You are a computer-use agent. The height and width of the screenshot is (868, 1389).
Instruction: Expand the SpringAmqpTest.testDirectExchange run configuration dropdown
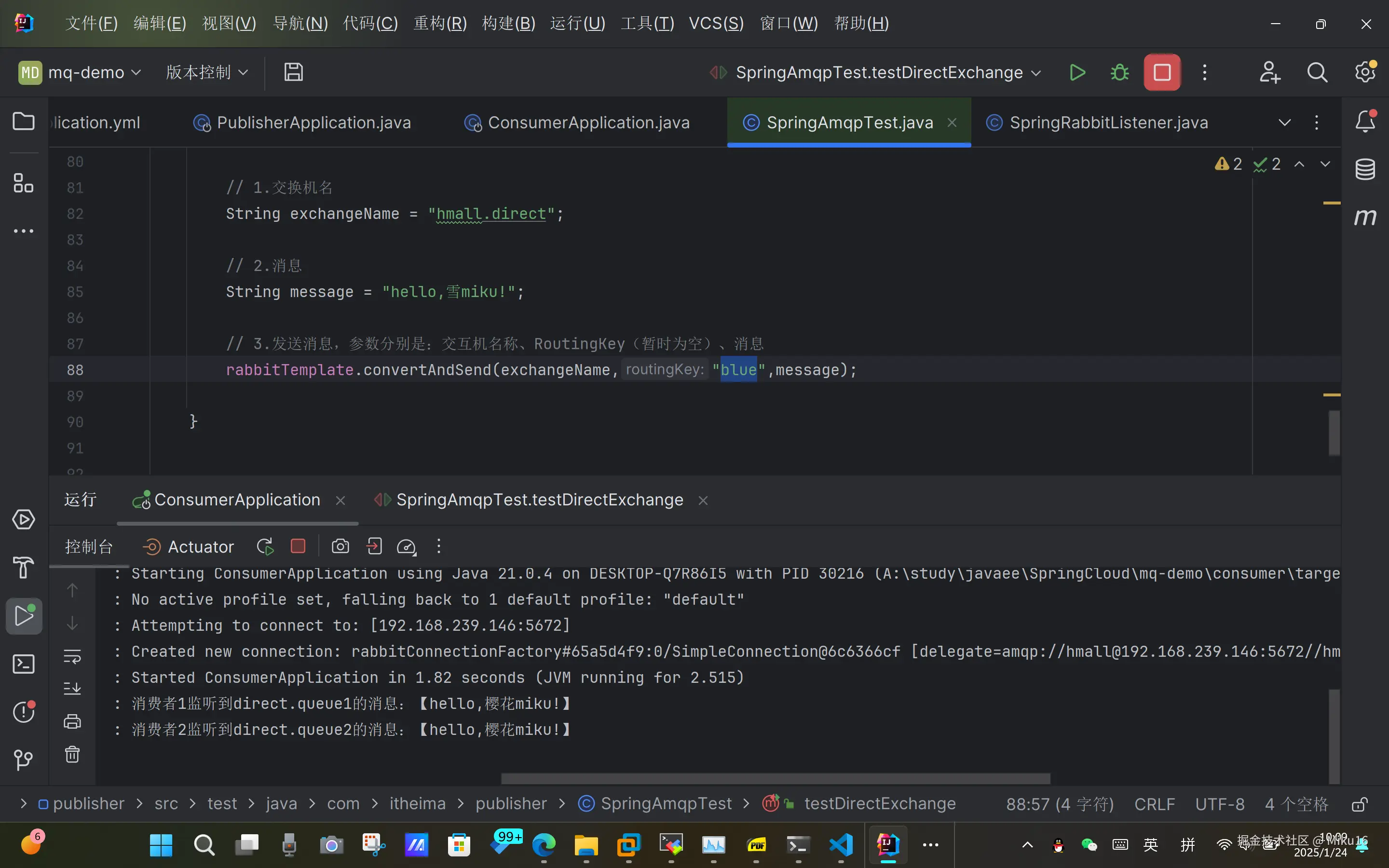pyautogui.click(x=1036, y=73)
